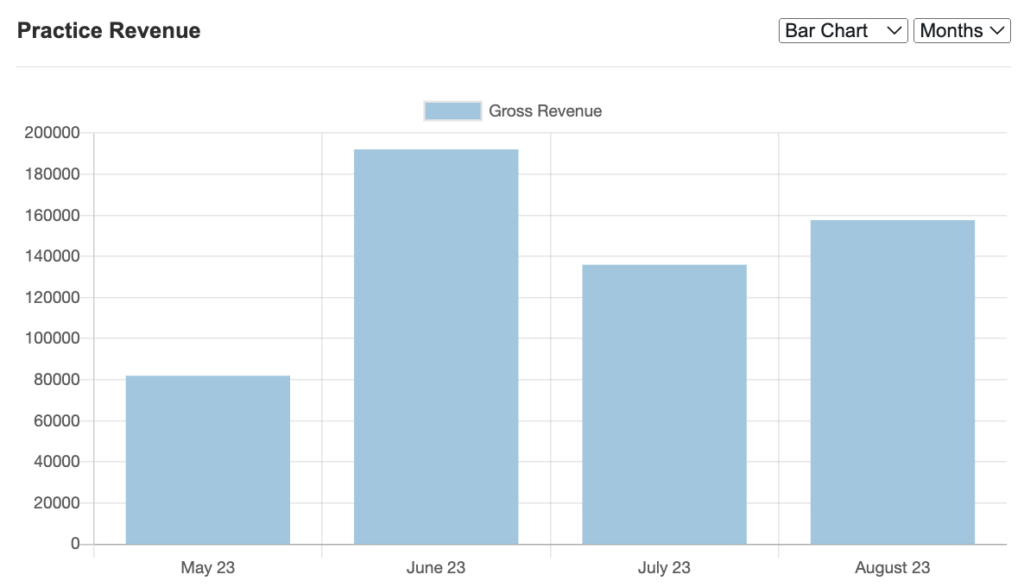The height and width of the screenshot is (587, 1024).
Task: Select the May 23 revenue bar
Action: coord(208,460)
